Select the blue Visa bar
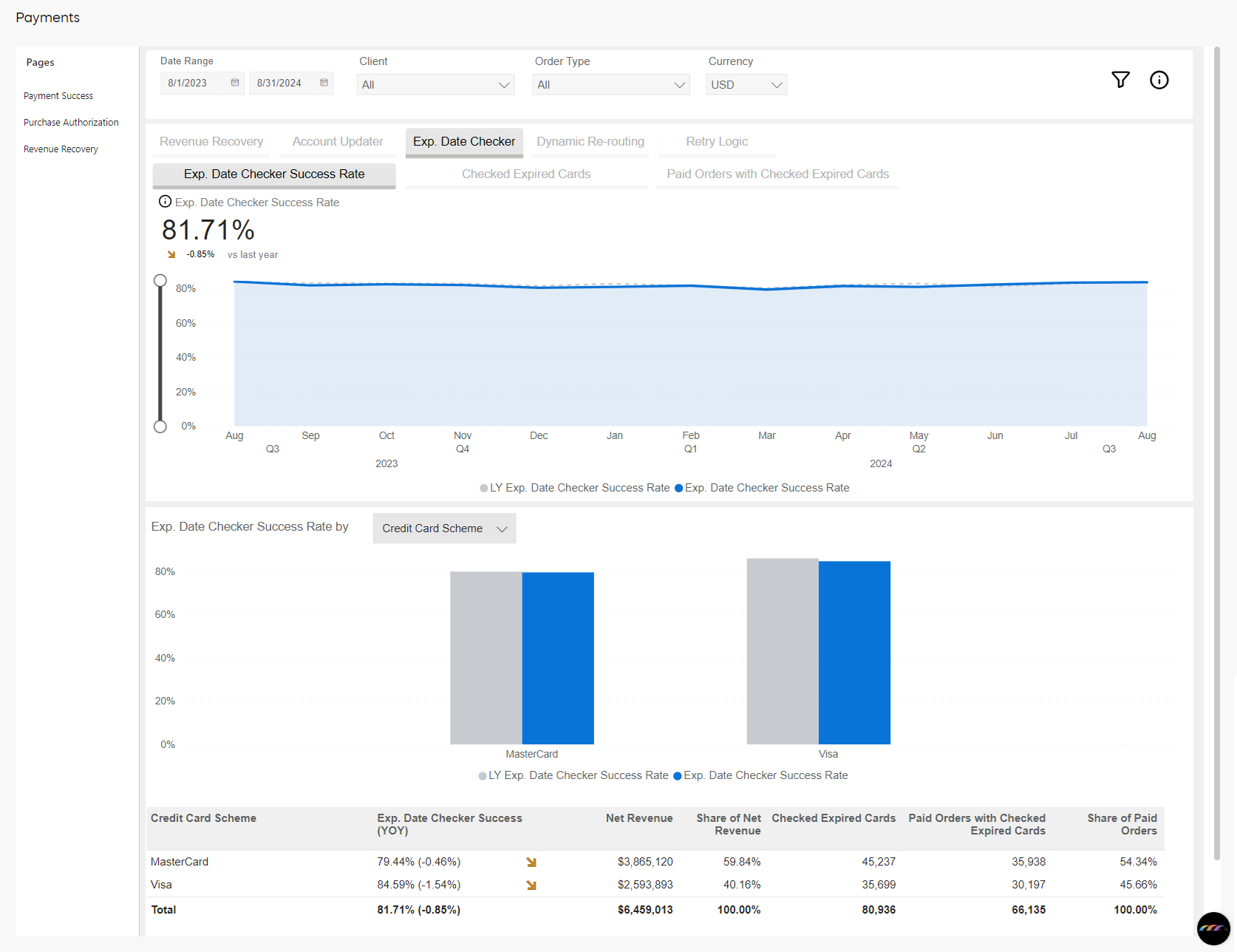1237x952 pixels. [x=854, y=653]
